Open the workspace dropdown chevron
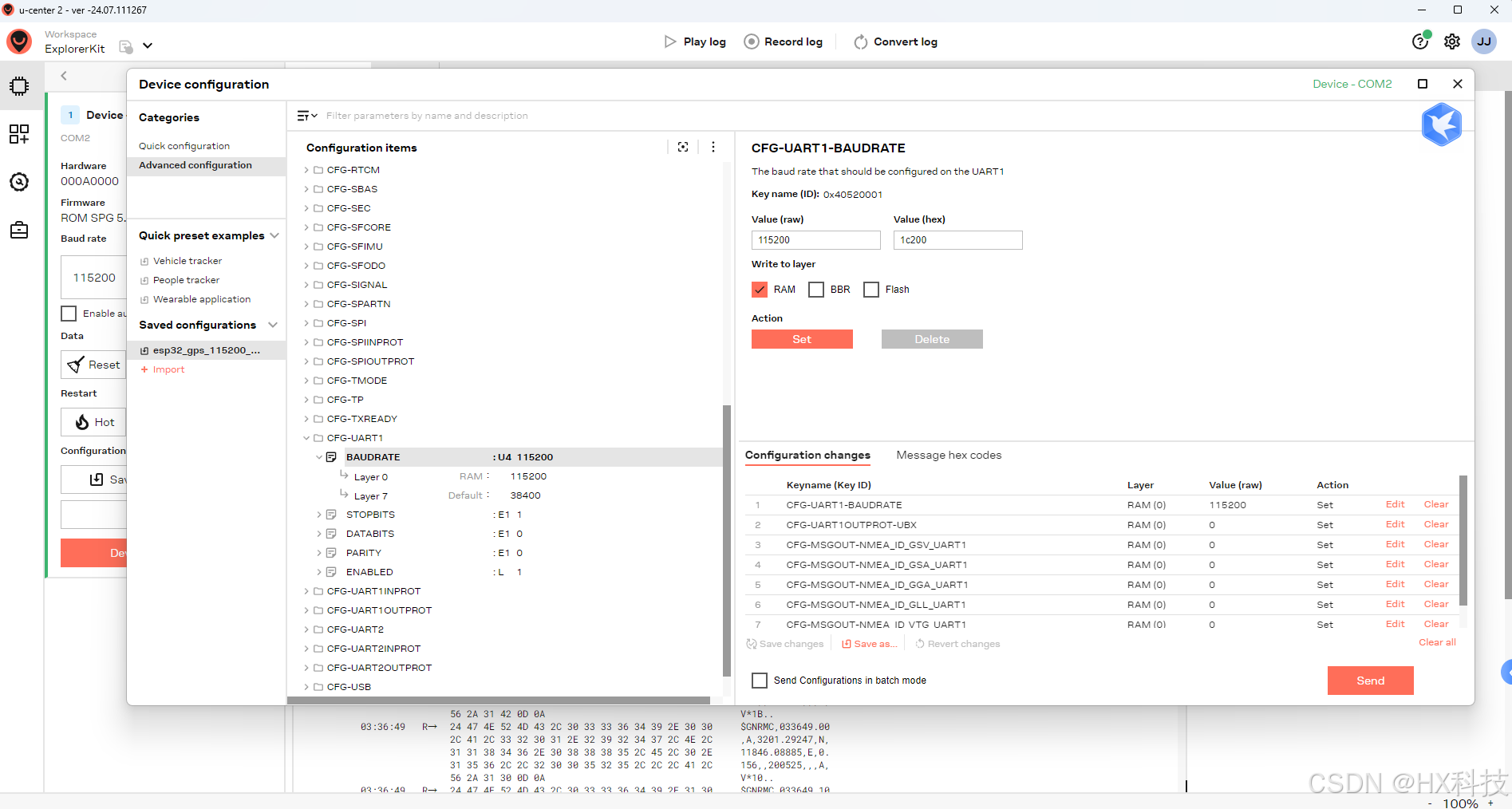The width and height of the screenshot is (1512, 809). (x=148, y=46)
